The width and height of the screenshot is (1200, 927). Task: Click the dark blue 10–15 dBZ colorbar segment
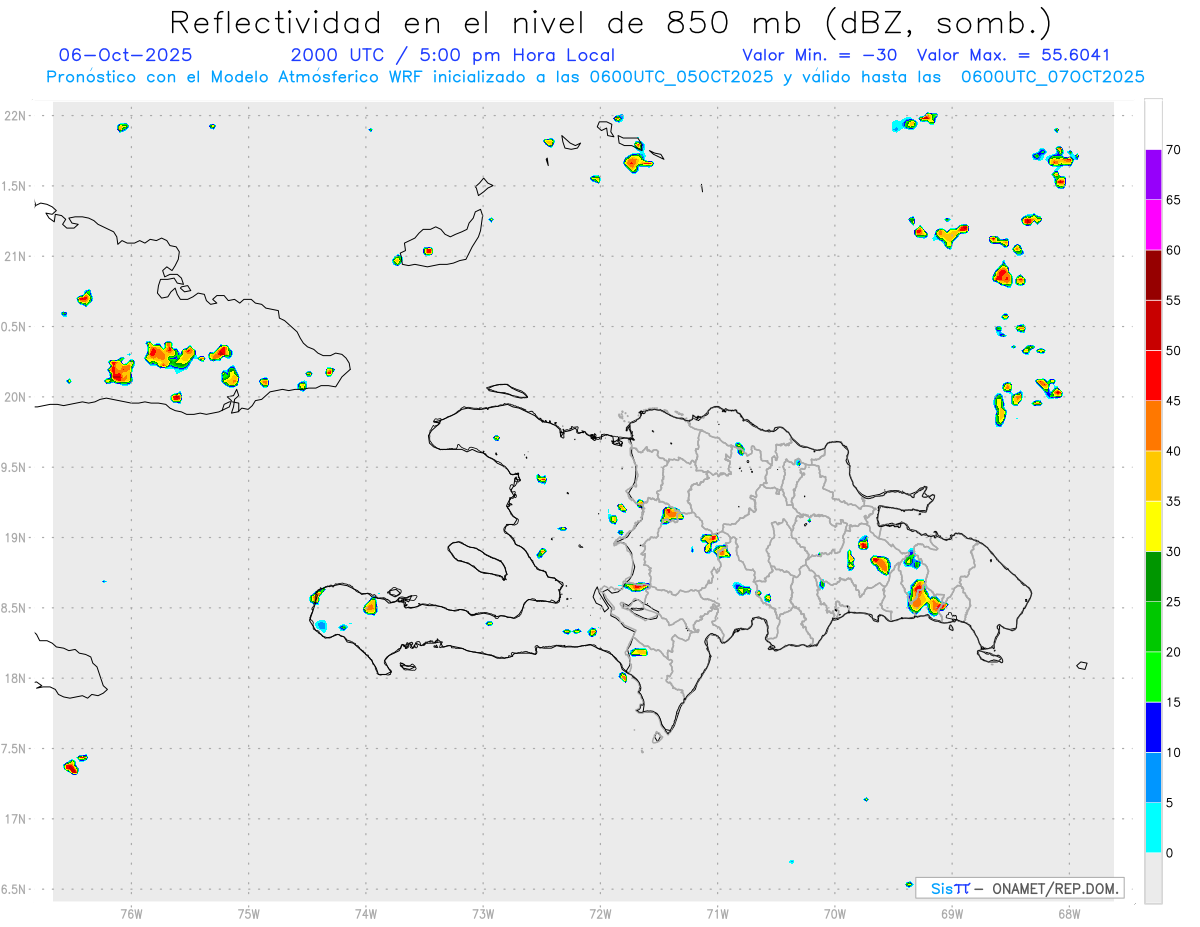pos(1153,727)
